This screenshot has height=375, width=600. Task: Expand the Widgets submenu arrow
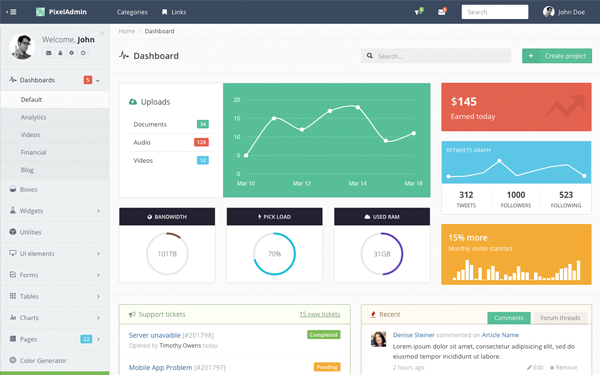tap(98, 211)
